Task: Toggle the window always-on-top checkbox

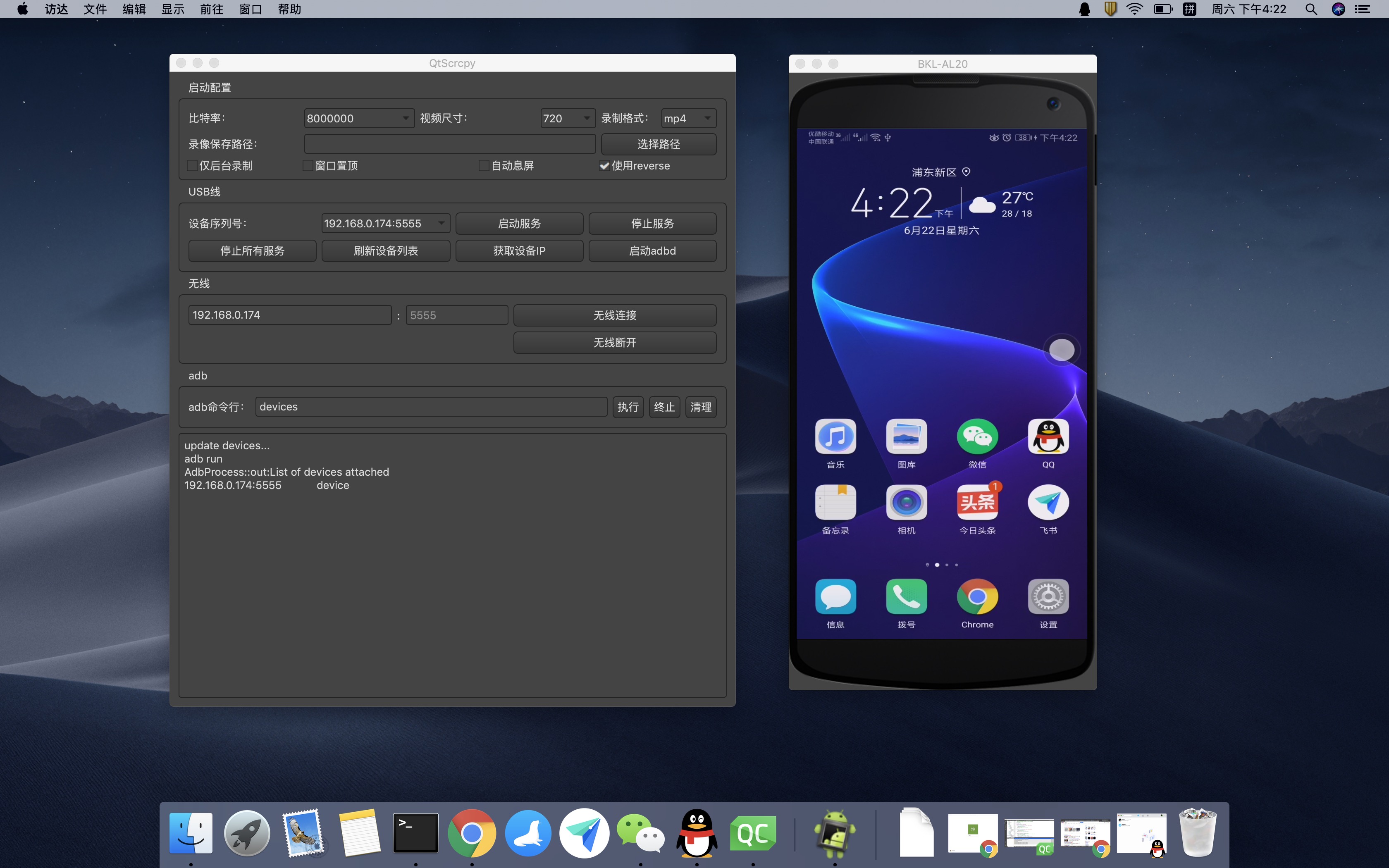Action: [x=308, y=166]
